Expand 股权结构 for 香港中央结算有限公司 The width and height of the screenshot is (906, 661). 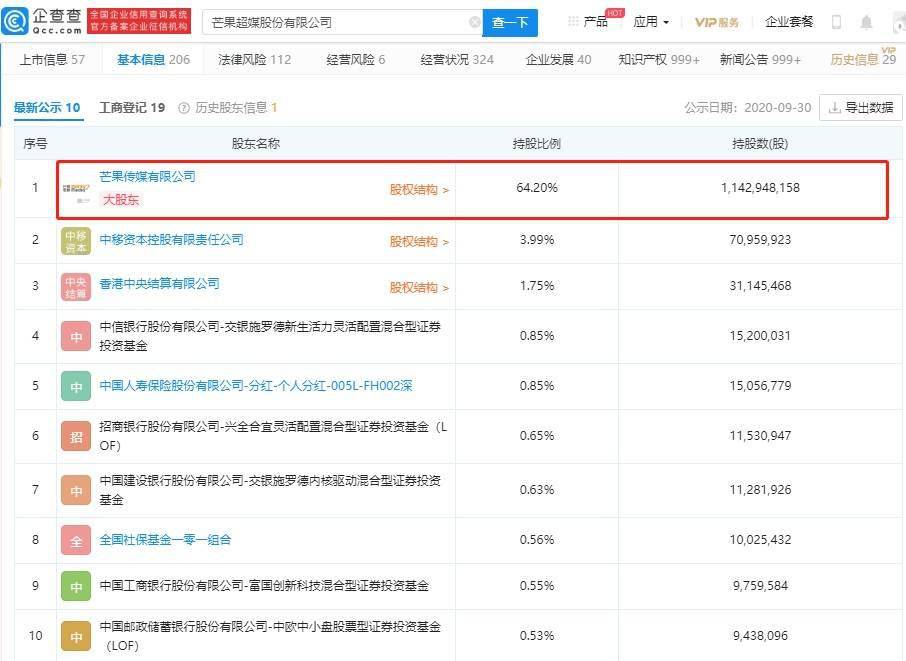click(419, 287)
